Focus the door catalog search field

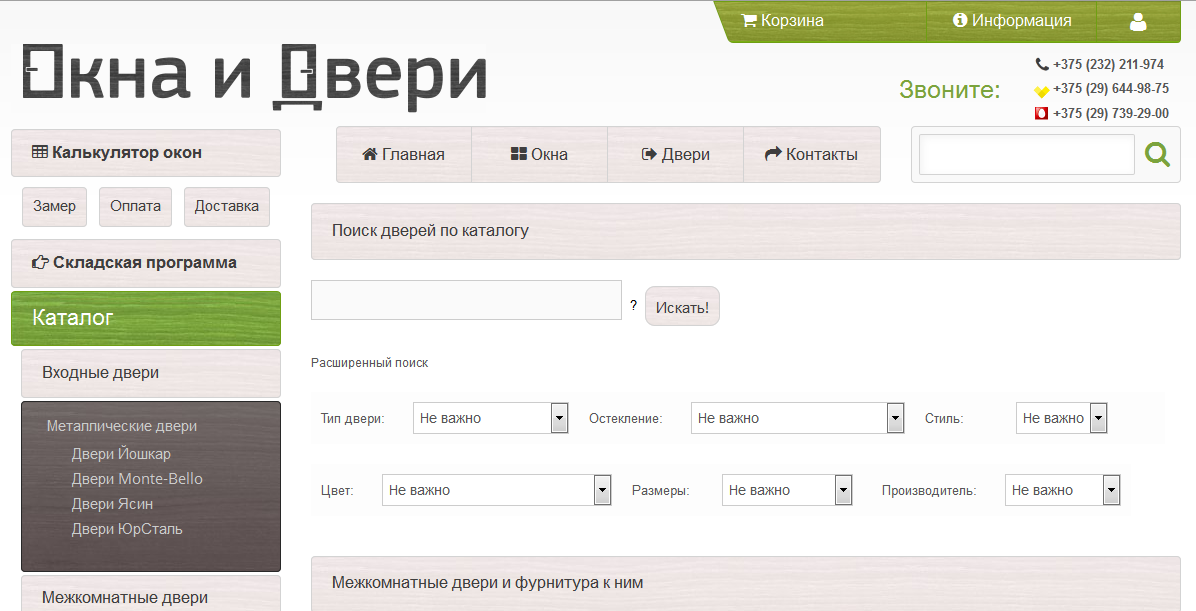[466, 300]
